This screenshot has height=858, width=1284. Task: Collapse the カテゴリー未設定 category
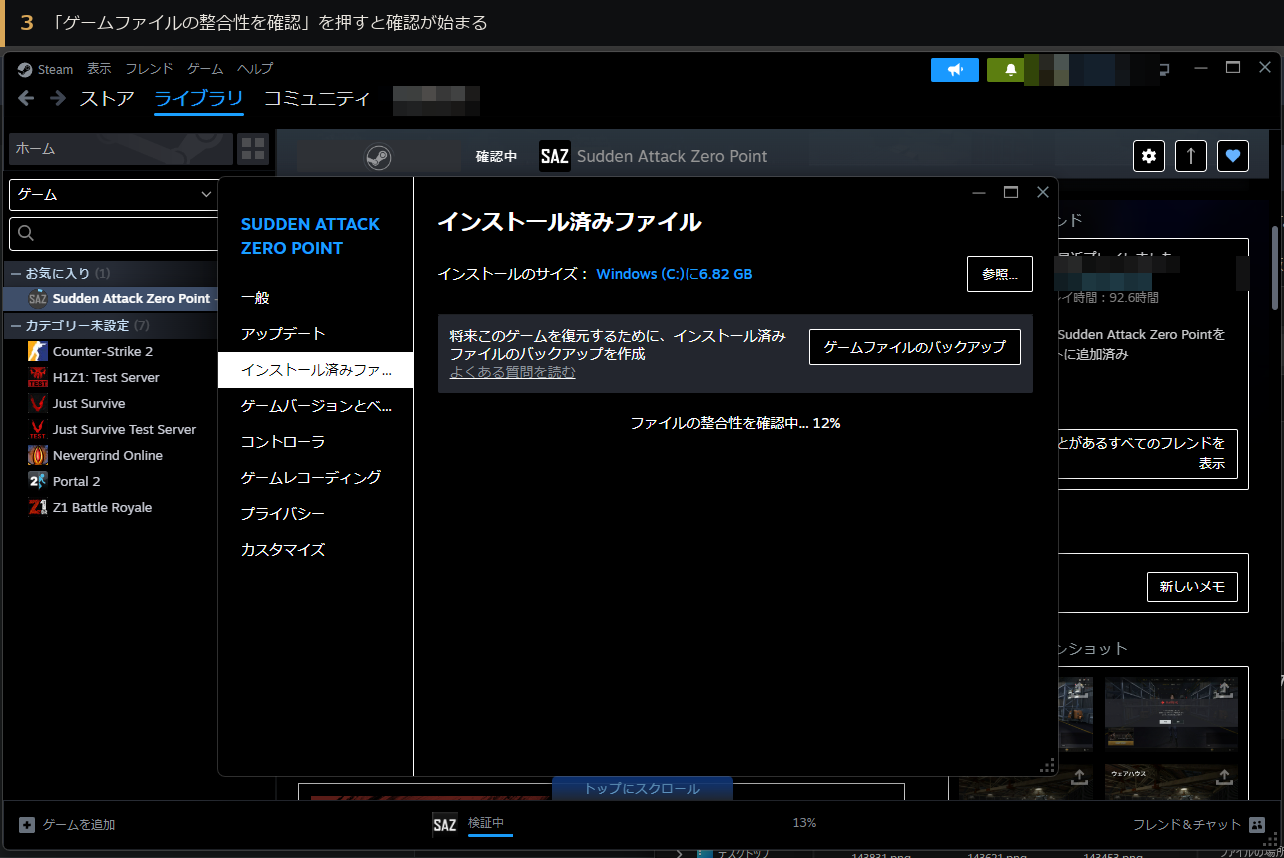coord(15,325)
